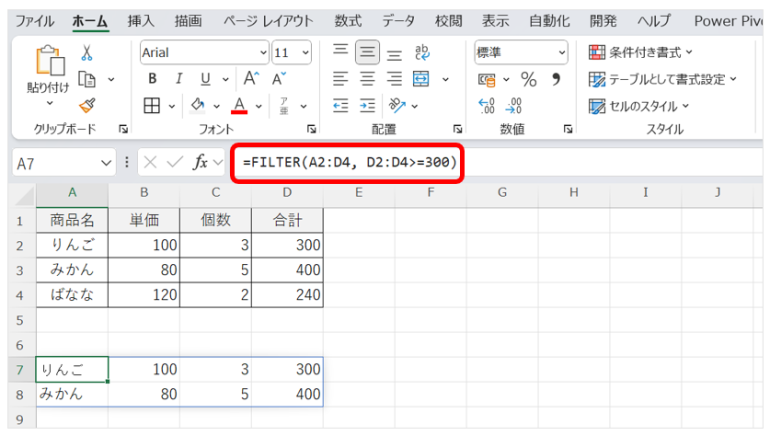
Task: Switch to the データ tab
Action: pos(398,21)
